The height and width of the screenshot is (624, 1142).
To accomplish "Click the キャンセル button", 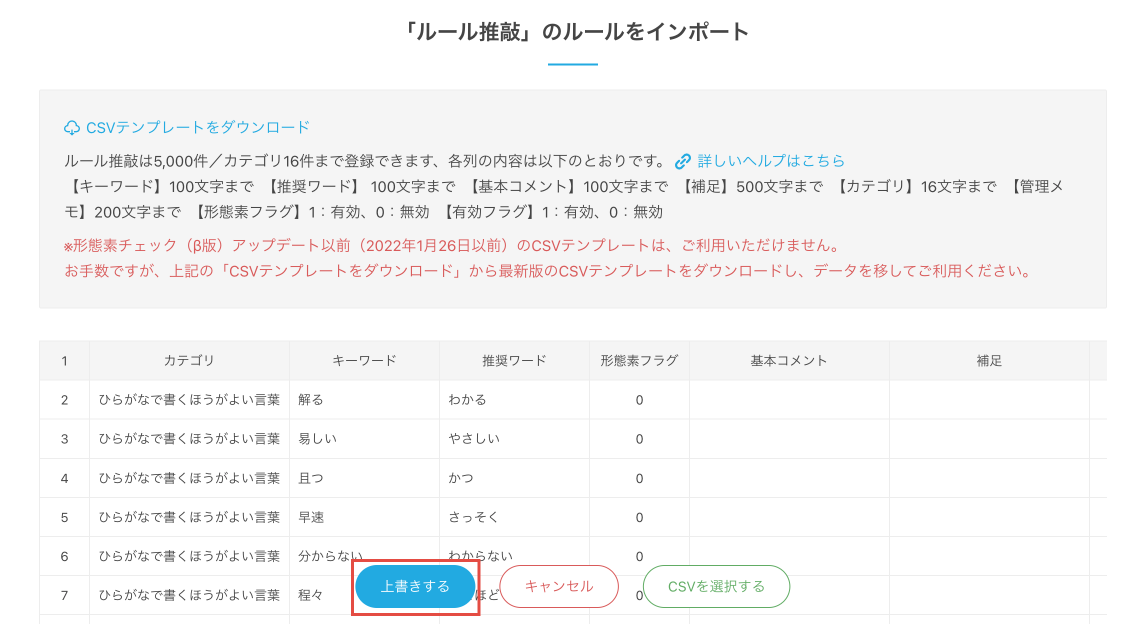I will pyautogui.click(x=559, y=586).
